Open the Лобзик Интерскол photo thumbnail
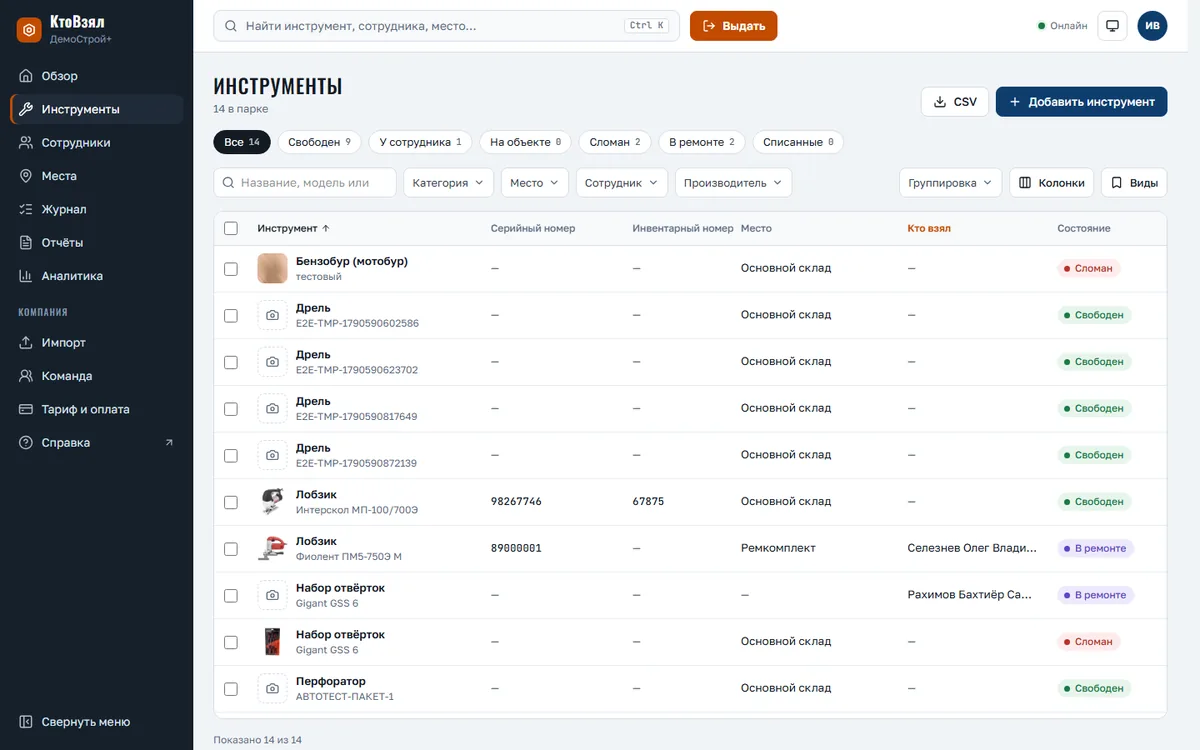This screenshot has width=1200, height=750. [x=273, y=502]
